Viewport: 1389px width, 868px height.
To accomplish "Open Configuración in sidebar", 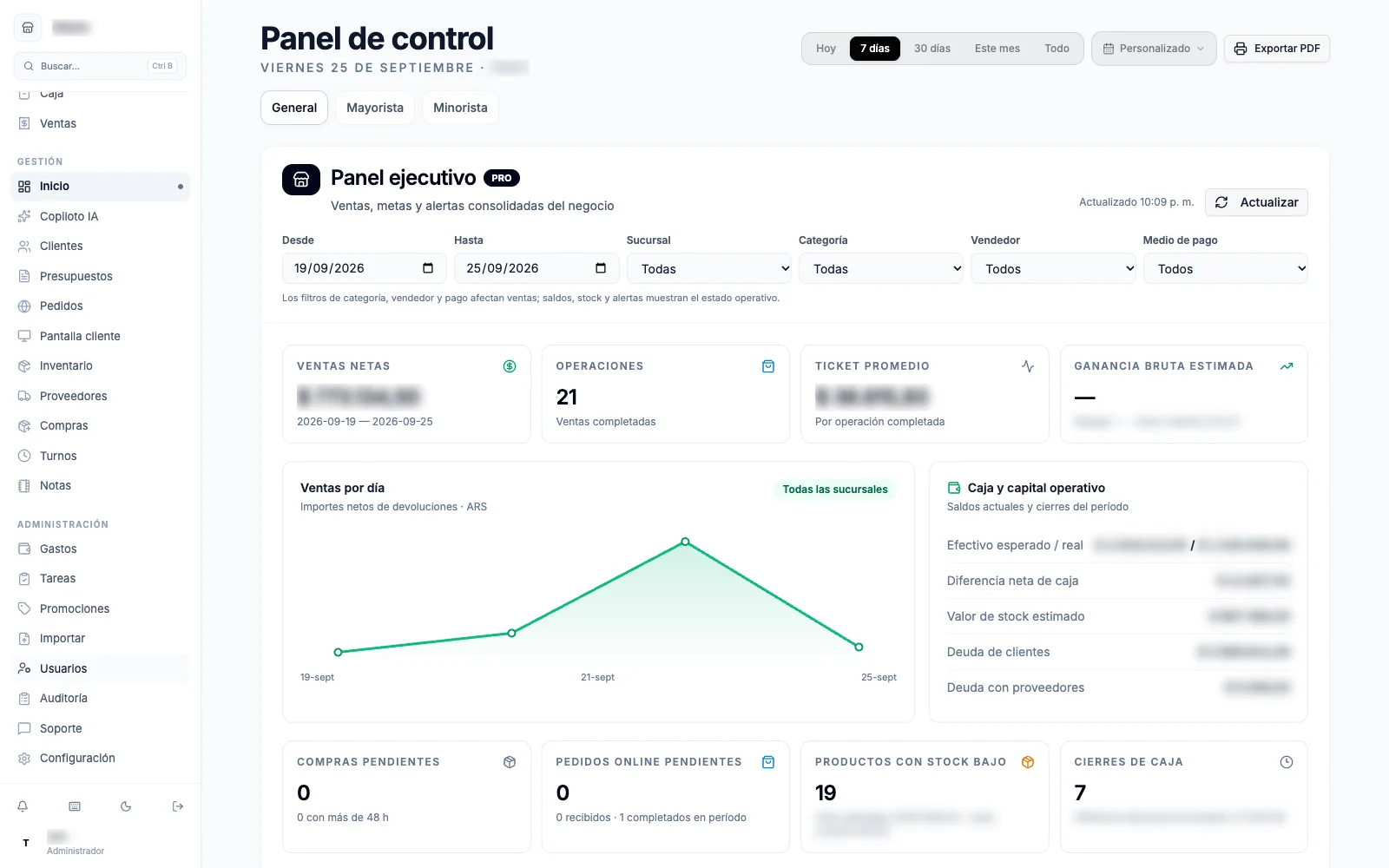I will [x=101, y=758].
